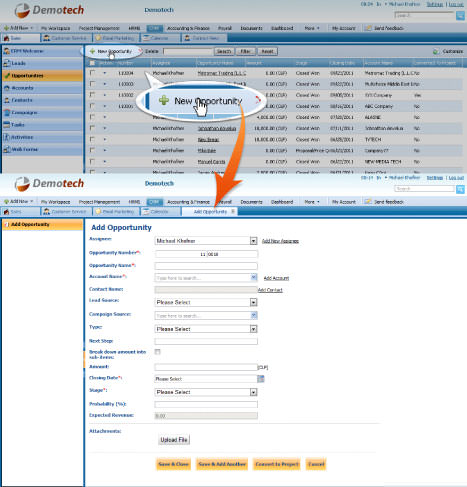Open My Workspace on the list screen menu
The image size is (467, 487).
pos(56,28)
